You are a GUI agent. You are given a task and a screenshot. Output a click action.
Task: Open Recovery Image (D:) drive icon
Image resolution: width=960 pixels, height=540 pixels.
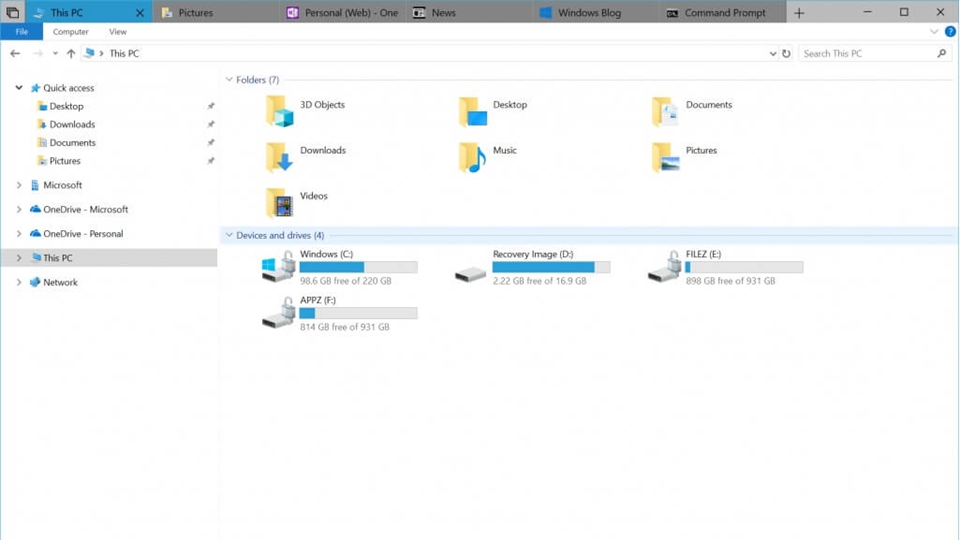[471, 271]
